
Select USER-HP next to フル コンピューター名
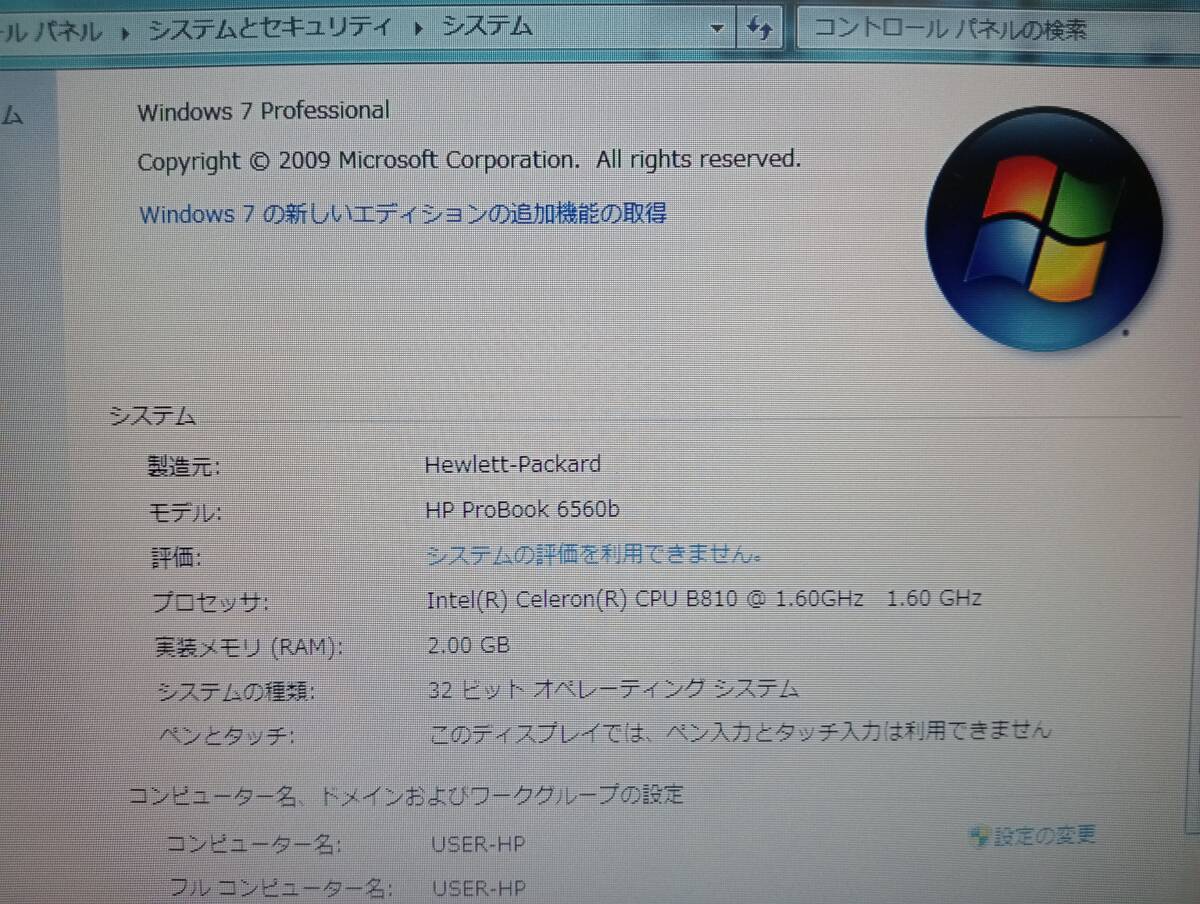point(479,888)
